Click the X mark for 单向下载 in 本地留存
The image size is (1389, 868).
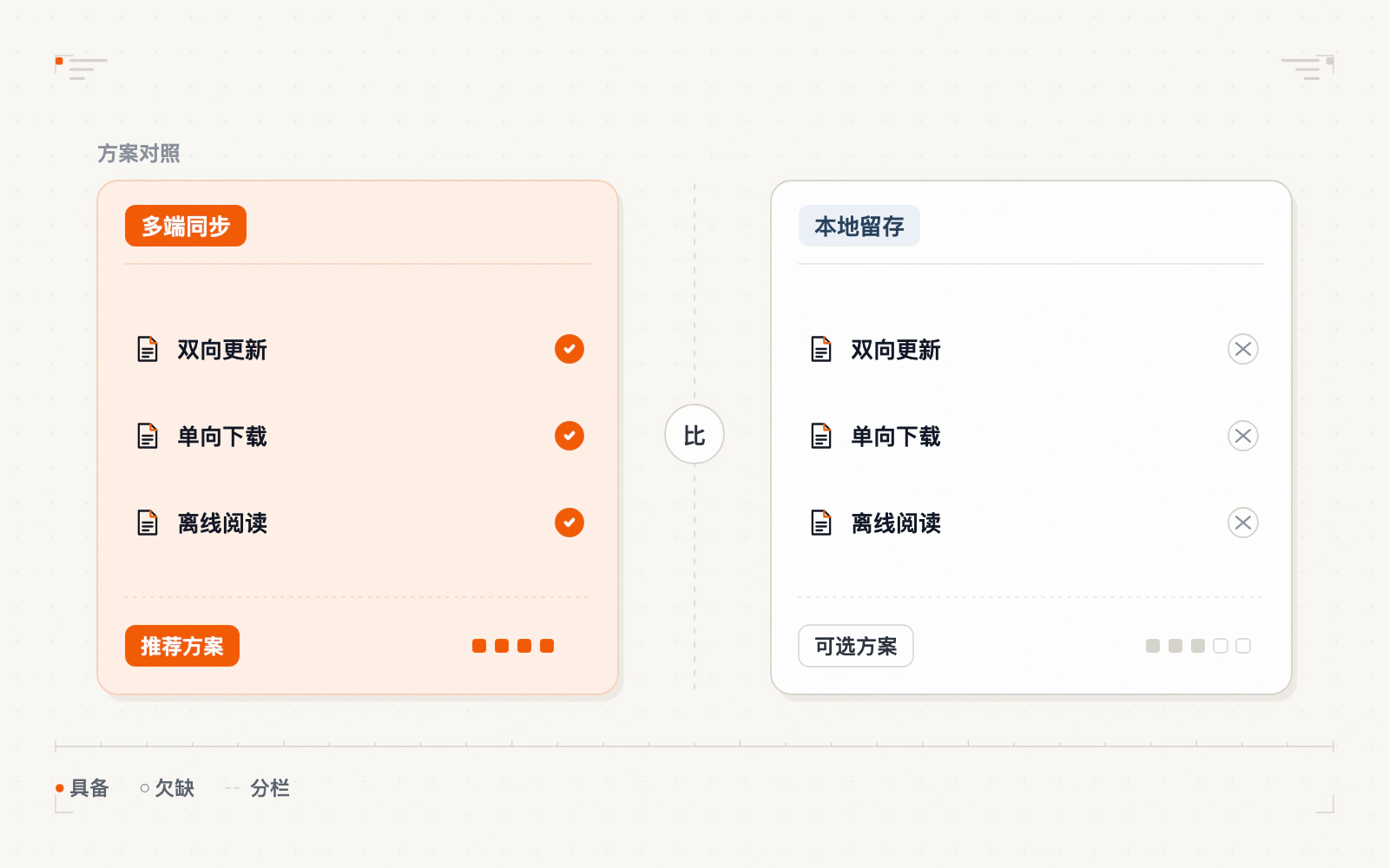point(1243,436)
